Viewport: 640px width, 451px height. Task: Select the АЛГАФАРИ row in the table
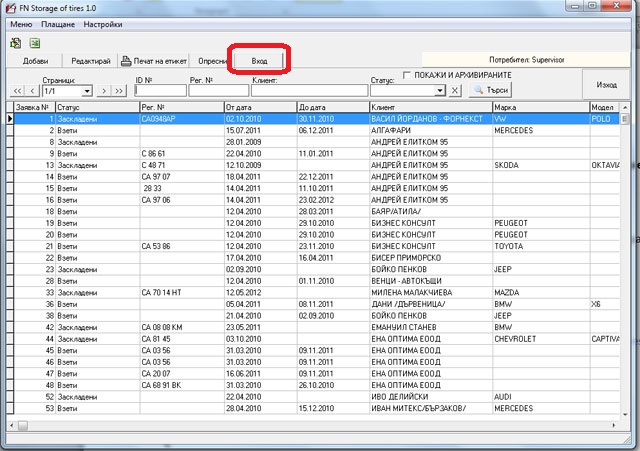400,130
